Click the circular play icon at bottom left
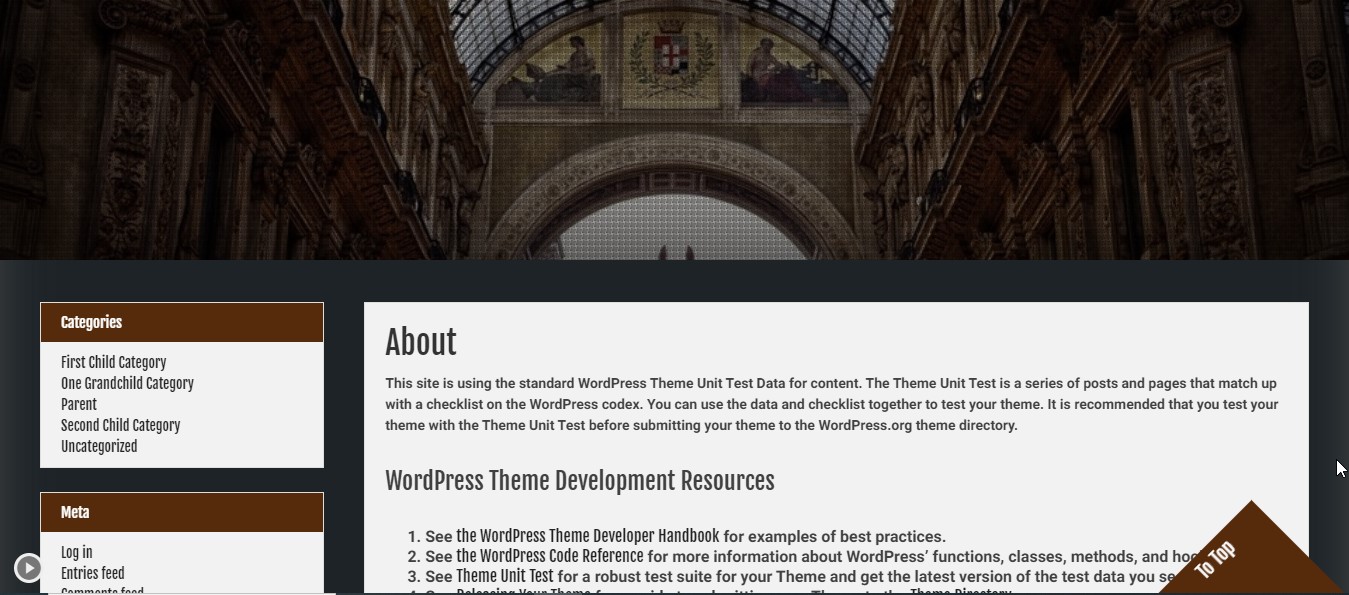This screenshot has width=1349, height=595. point(27,566)
